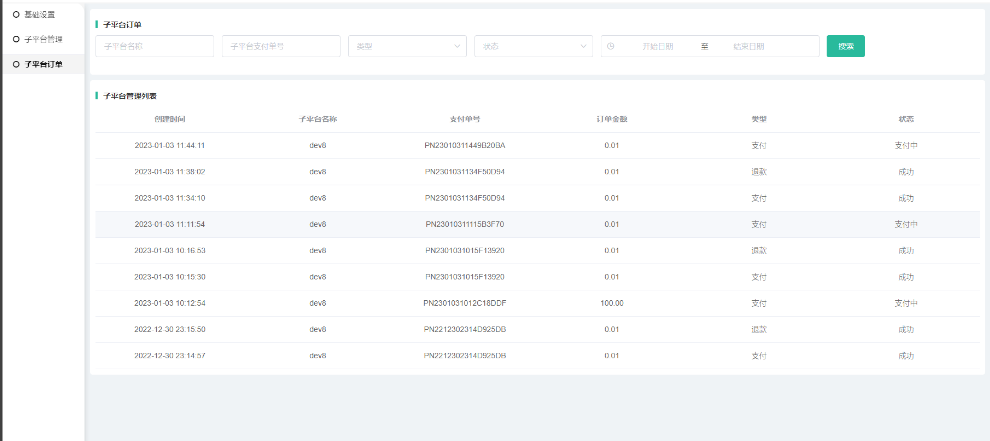Open the 子平台订单 sidebar menu item
990x441 pixels.
tap(43, 64)
